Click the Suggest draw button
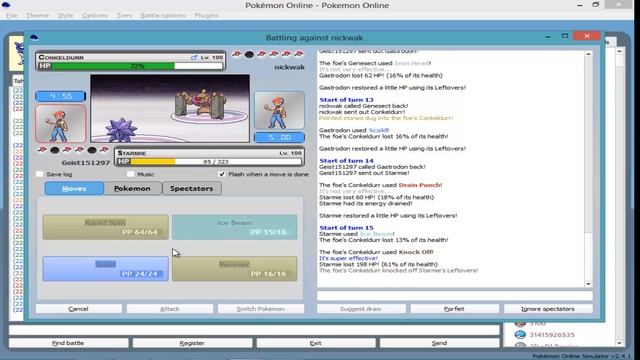This screenshot has width=640, height=360. pyautogui.click(x=361, y=309)
